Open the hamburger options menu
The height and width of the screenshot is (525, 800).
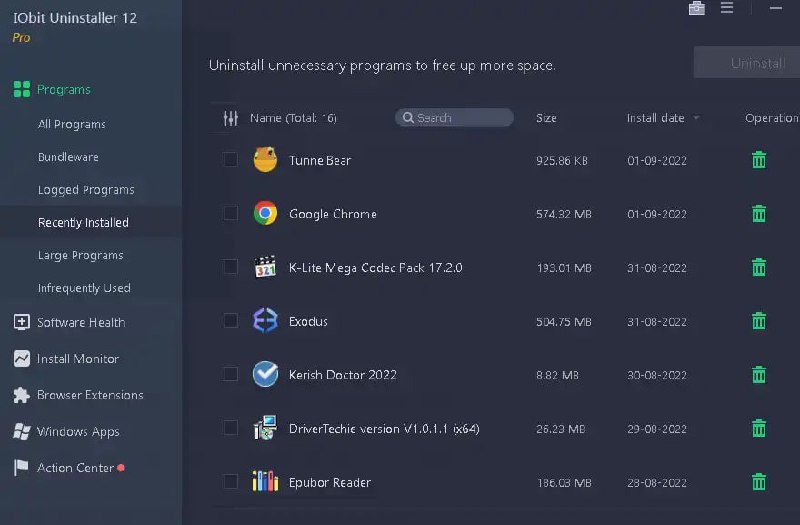727,8
